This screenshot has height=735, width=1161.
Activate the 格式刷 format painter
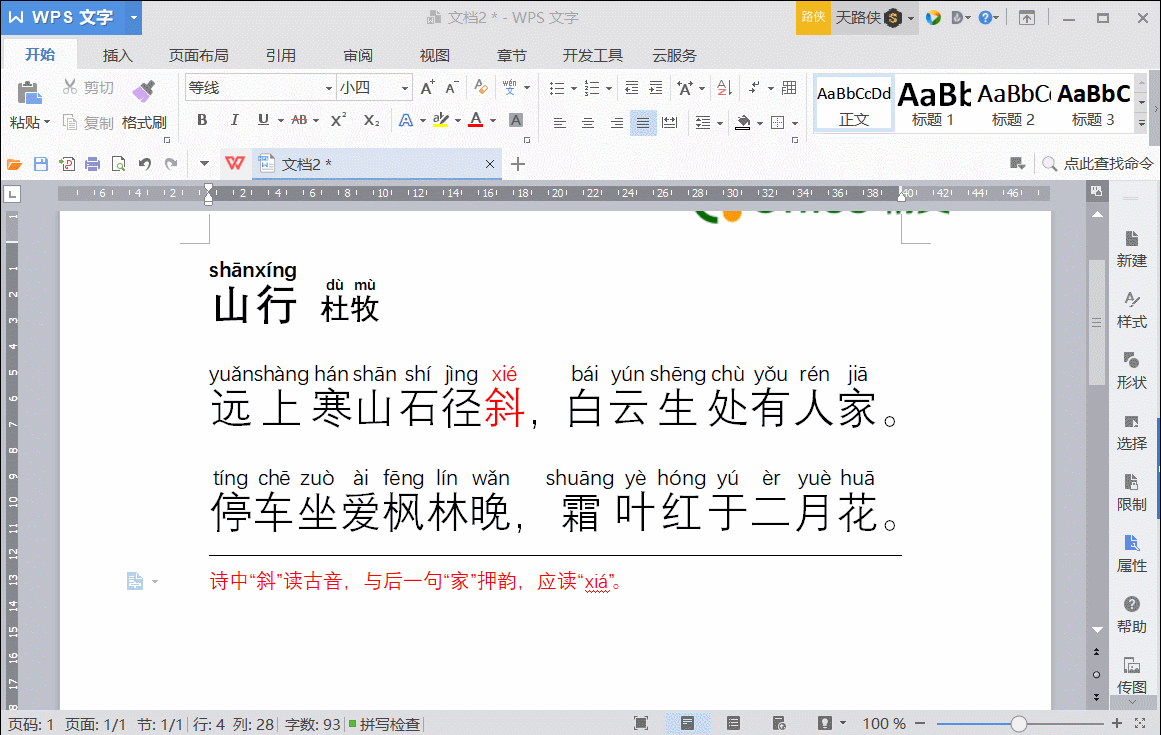coord(144,105)
